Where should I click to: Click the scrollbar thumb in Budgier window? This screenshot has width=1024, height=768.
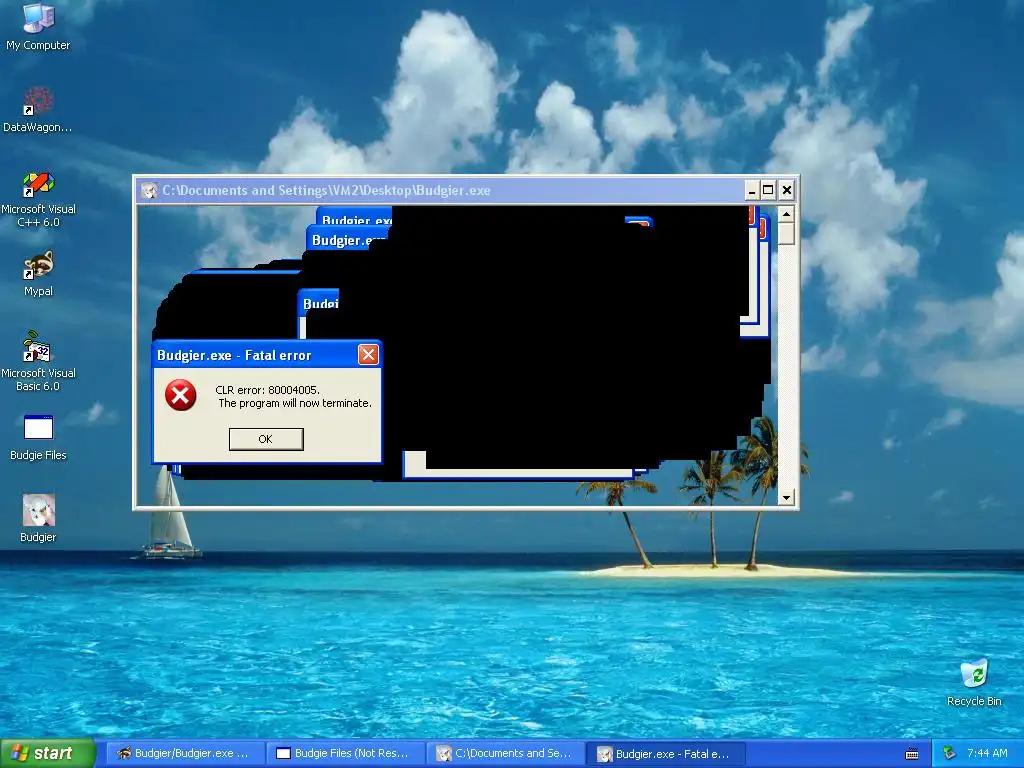pyautogui.click(x=786, y=234)
